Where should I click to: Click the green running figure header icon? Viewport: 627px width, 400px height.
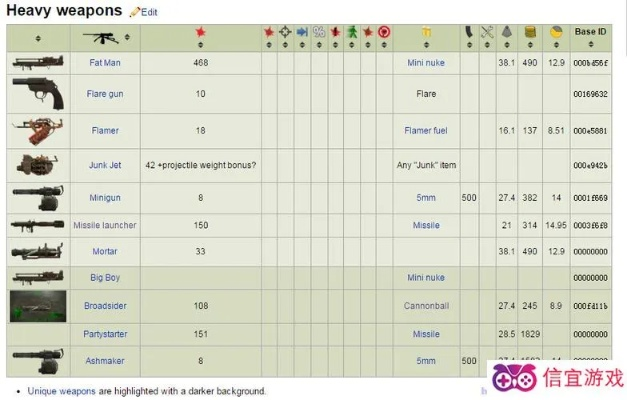point(351,32)
